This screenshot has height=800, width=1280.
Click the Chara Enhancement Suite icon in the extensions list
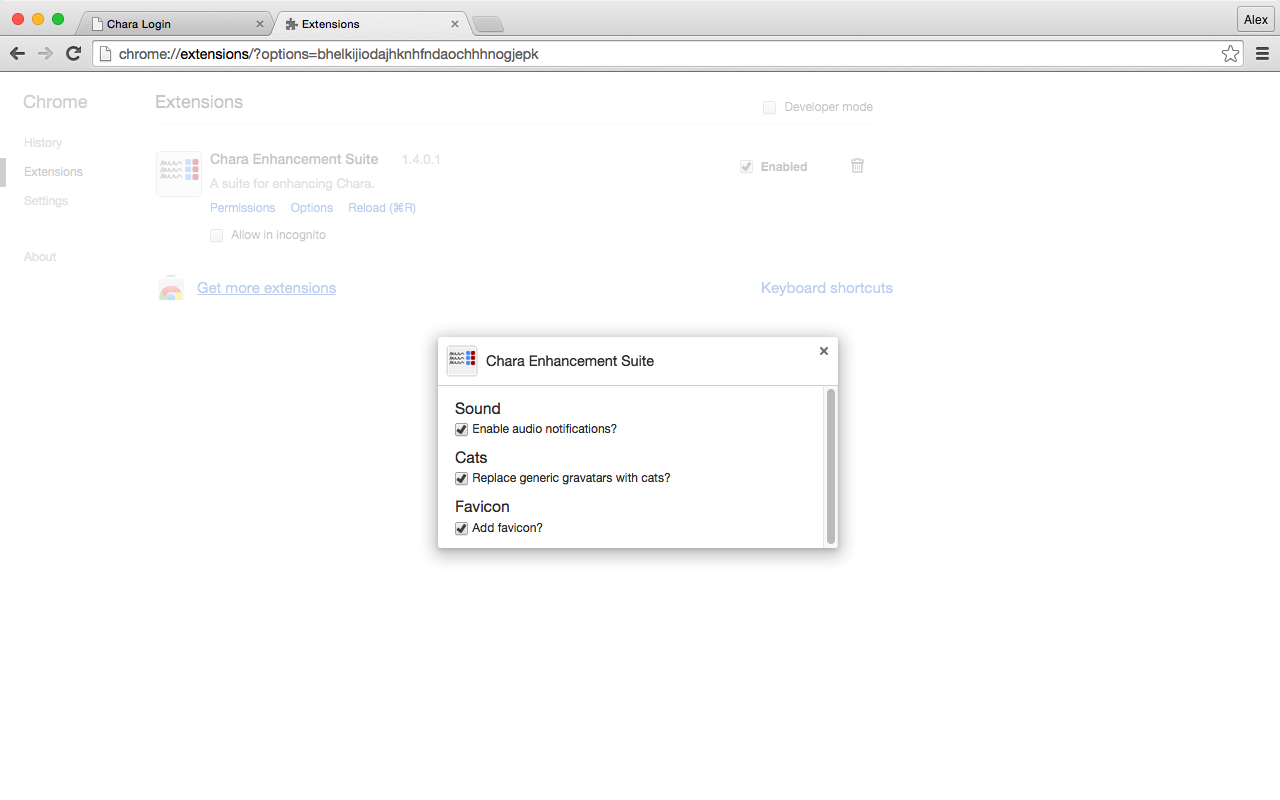pos(179,173)
